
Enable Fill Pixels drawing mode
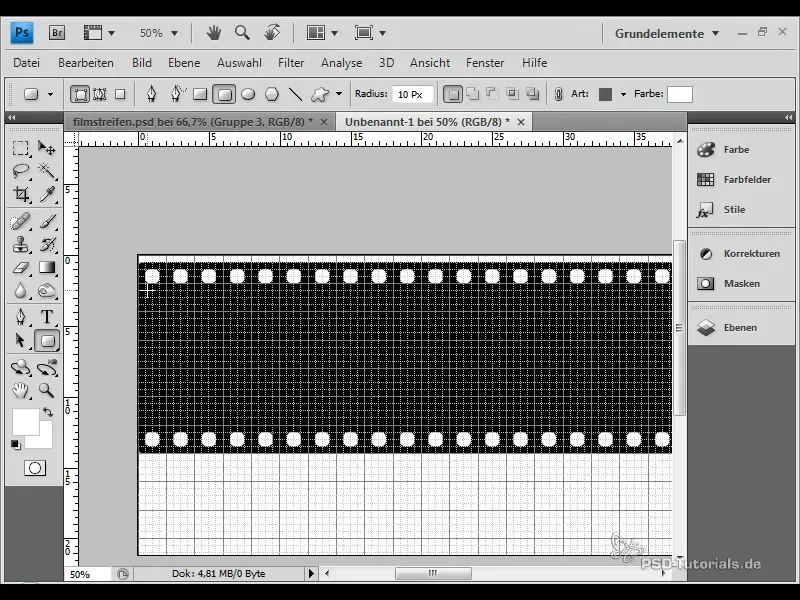(x=120, y=94)
